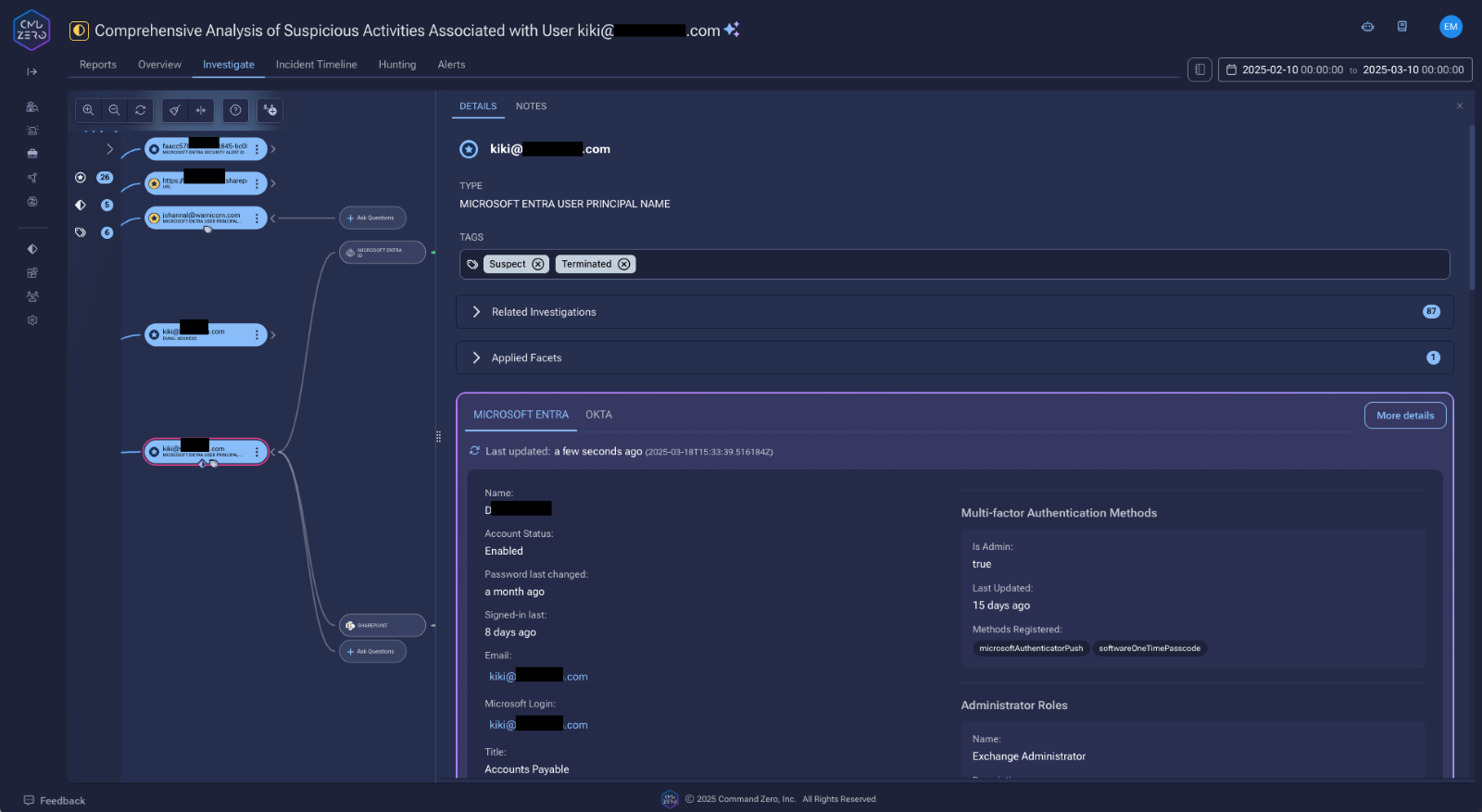Select the Microsoft Entra ID graph node
Screen dimensions: 1482x812
click(383, 252)
